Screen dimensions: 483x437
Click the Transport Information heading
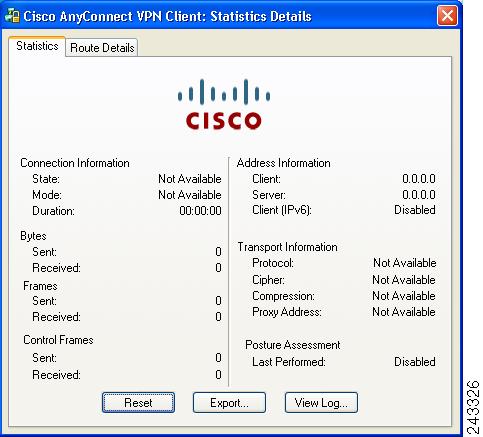(287, 247)
